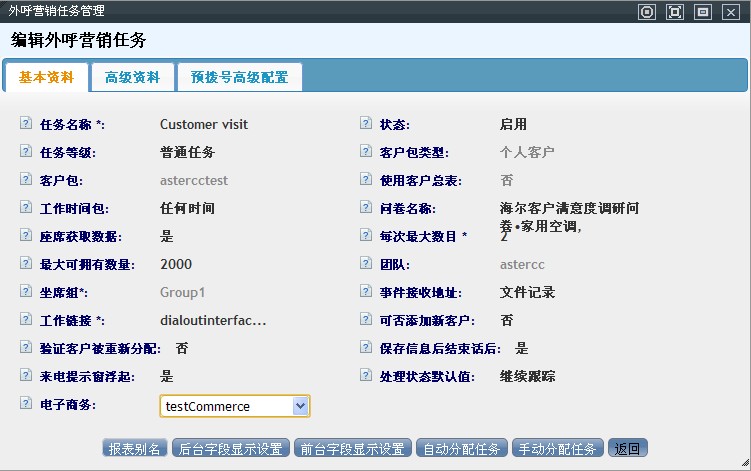Click help icon beside 工作时间包

coord(25,209)
